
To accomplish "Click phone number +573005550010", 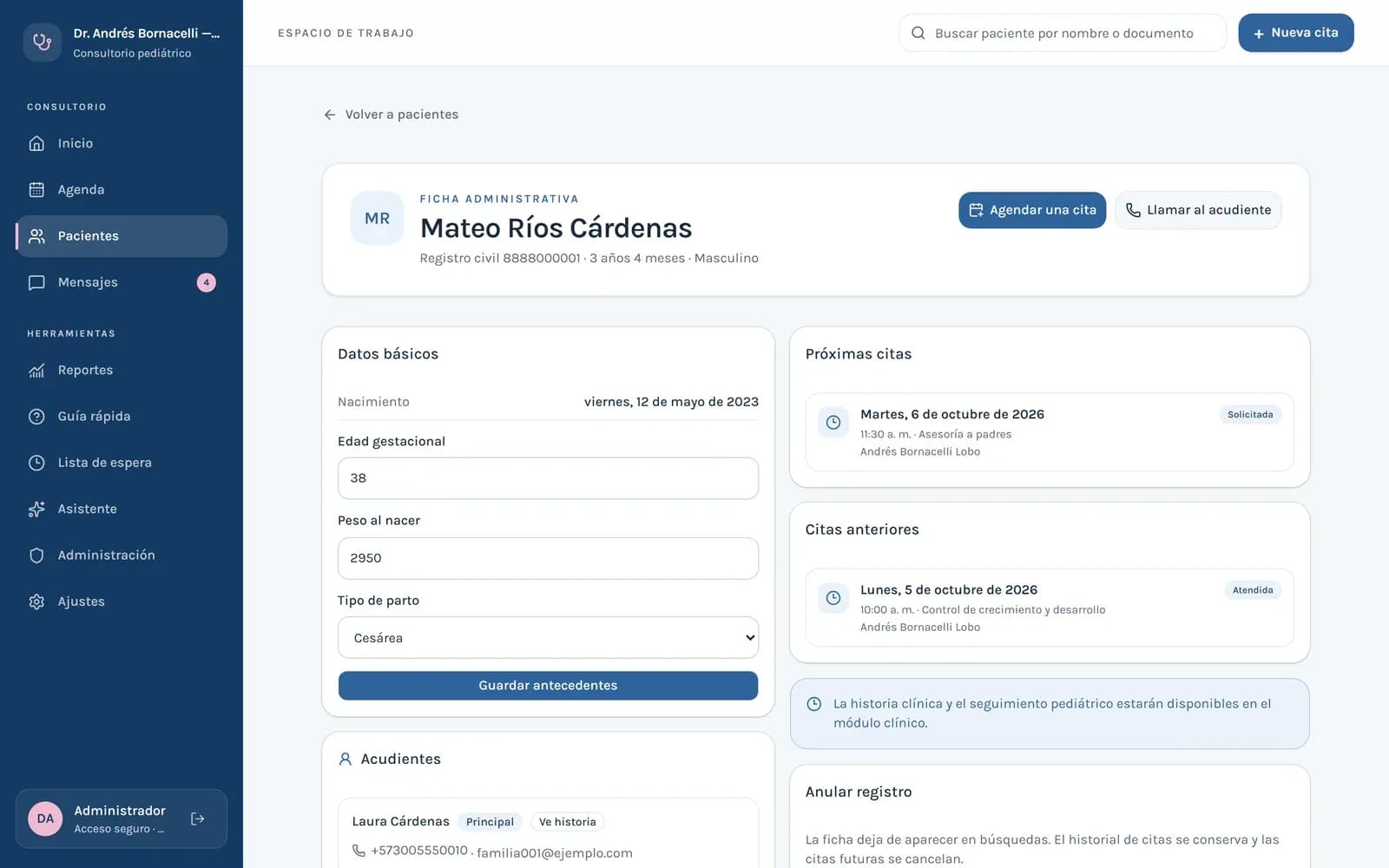I will (x=419, y=851).
